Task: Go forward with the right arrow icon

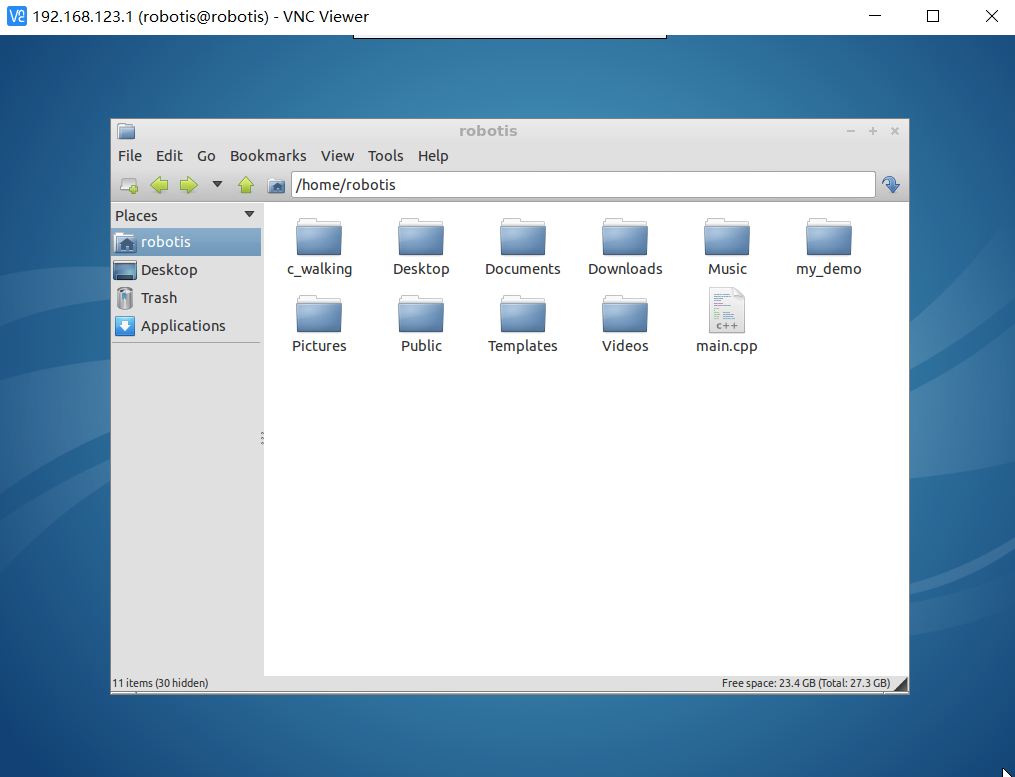Action: pos(188,185)
